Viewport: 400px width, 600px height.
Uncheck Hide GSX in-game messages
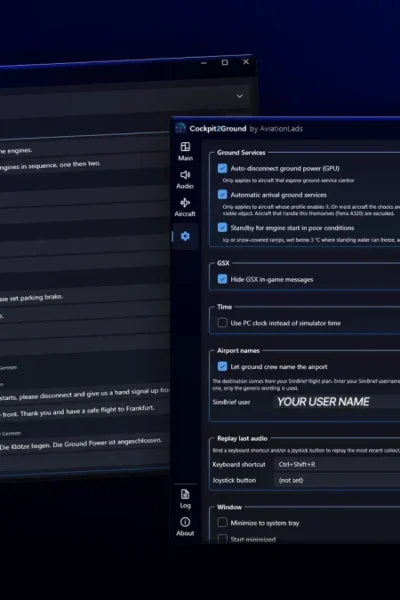coord(222,279)
